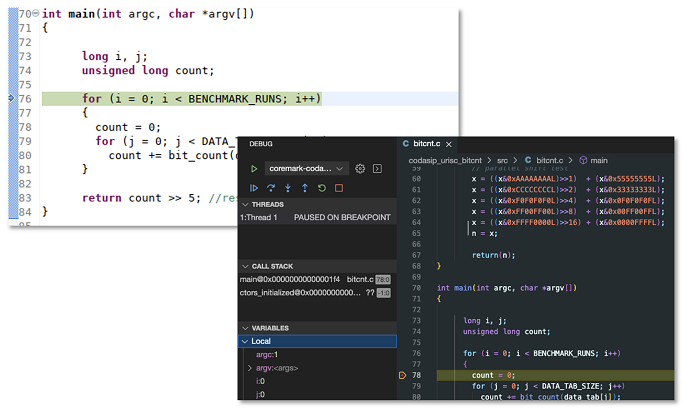Click 'unsigned long count;' in Eclipse editor
Image resolution: width=684 pixels, height=409 pixels.
148,71
